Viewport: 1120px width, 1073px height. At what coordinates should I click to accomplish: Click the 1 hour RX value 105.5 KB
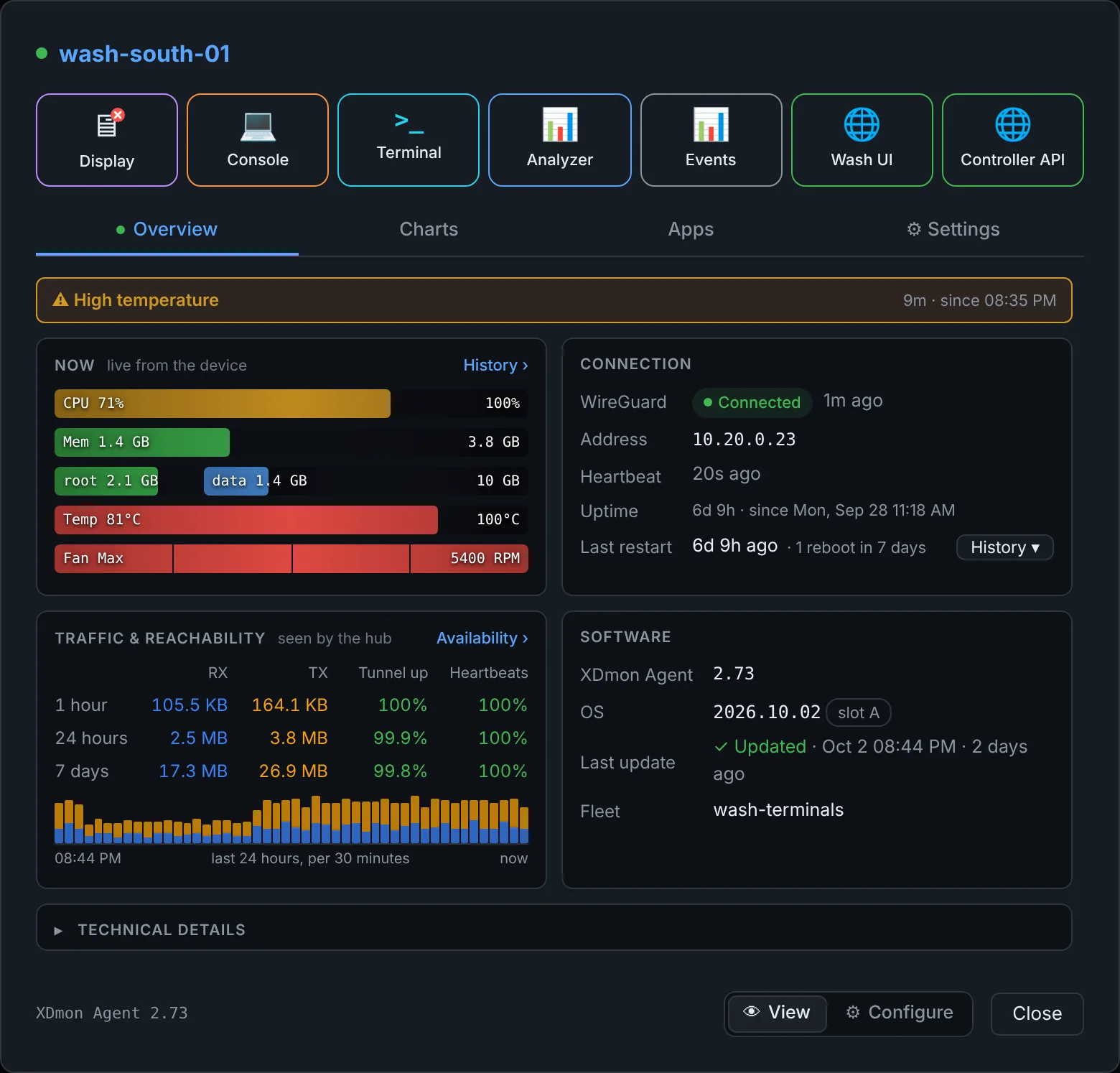coord(190,705)
